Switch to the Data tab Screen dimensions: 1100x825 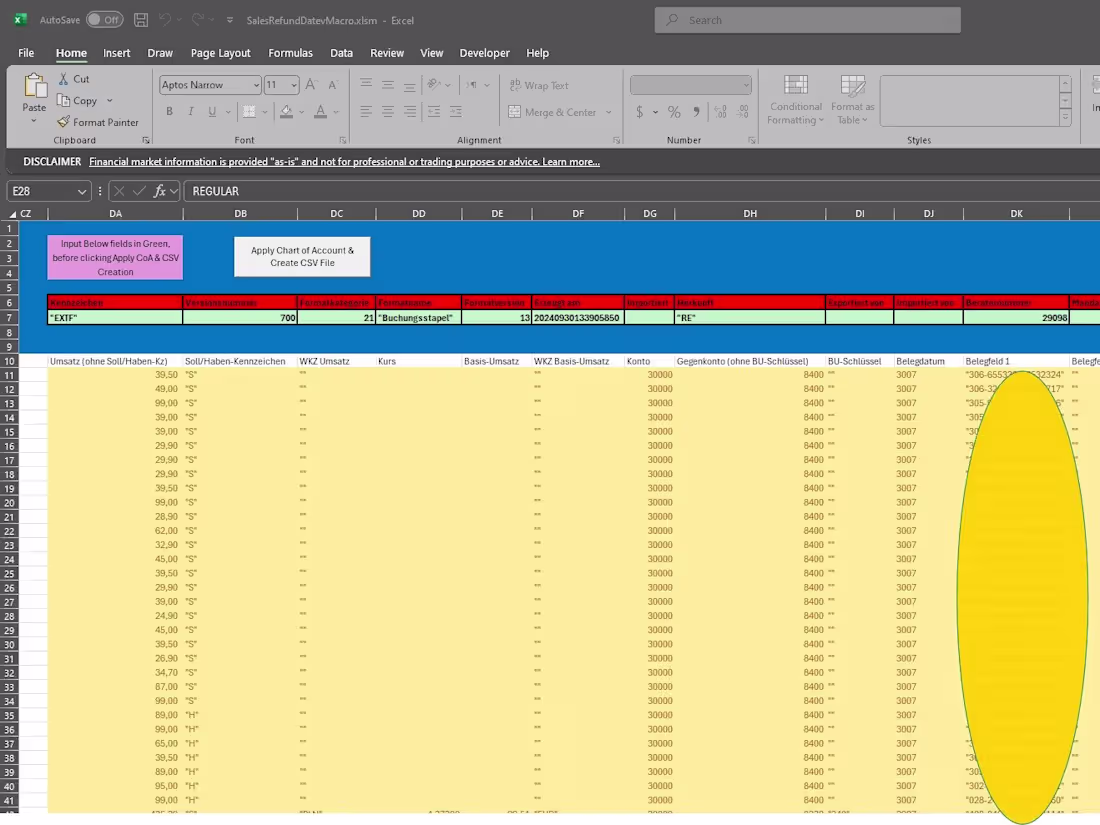[x=341, y=53]
